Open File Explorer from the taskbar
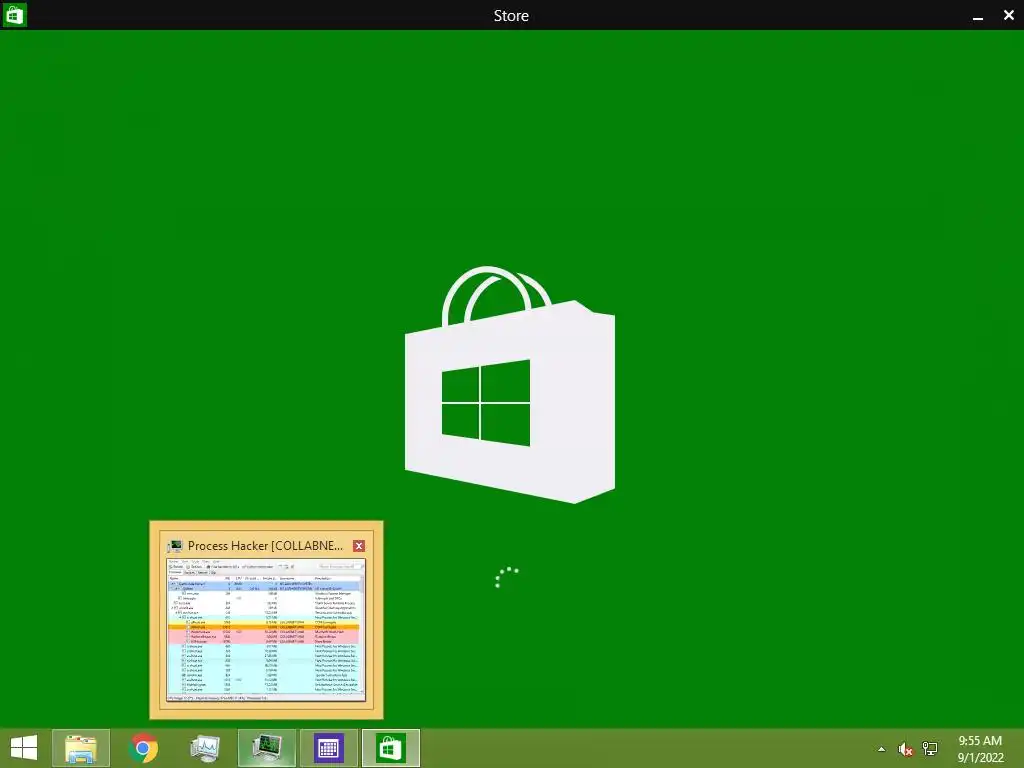 (81, 748)
